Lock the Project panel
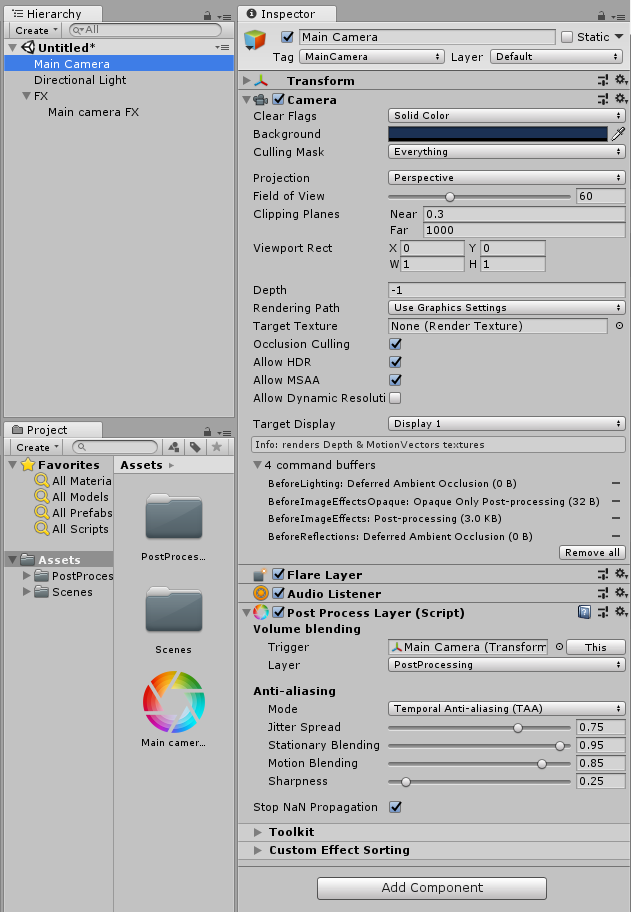This screenshot has height=912, width=631. [208, 432]
